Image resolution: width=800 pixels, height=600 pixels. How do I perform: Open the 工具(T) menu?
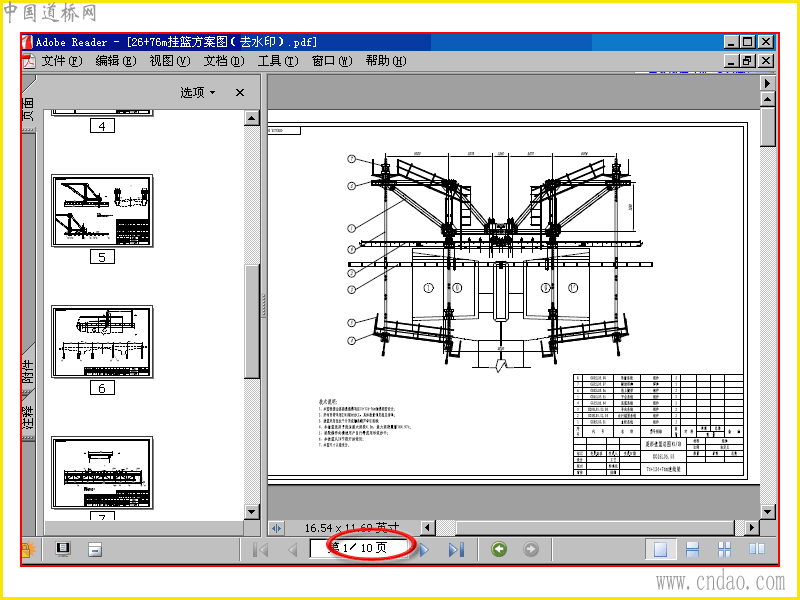(x=278, y=61)
